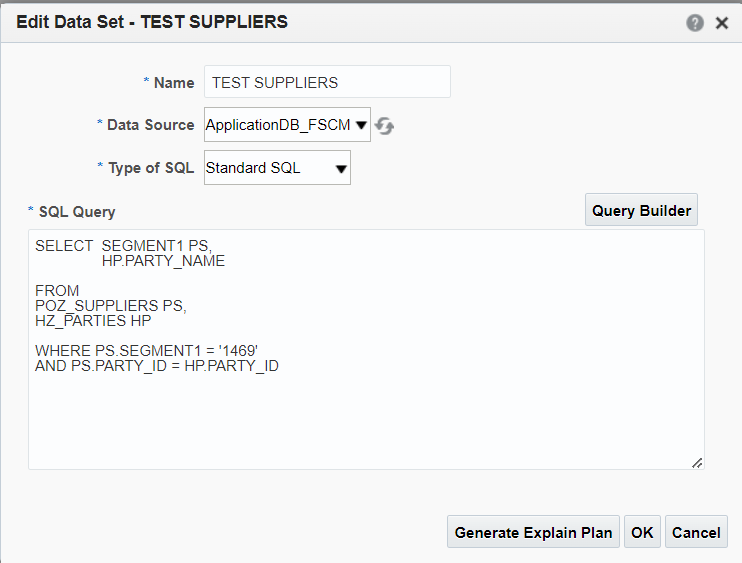Viewport: 742px width, 563px height.
Task: Click the FROM keyword in query
Action: tap(57, 290)
